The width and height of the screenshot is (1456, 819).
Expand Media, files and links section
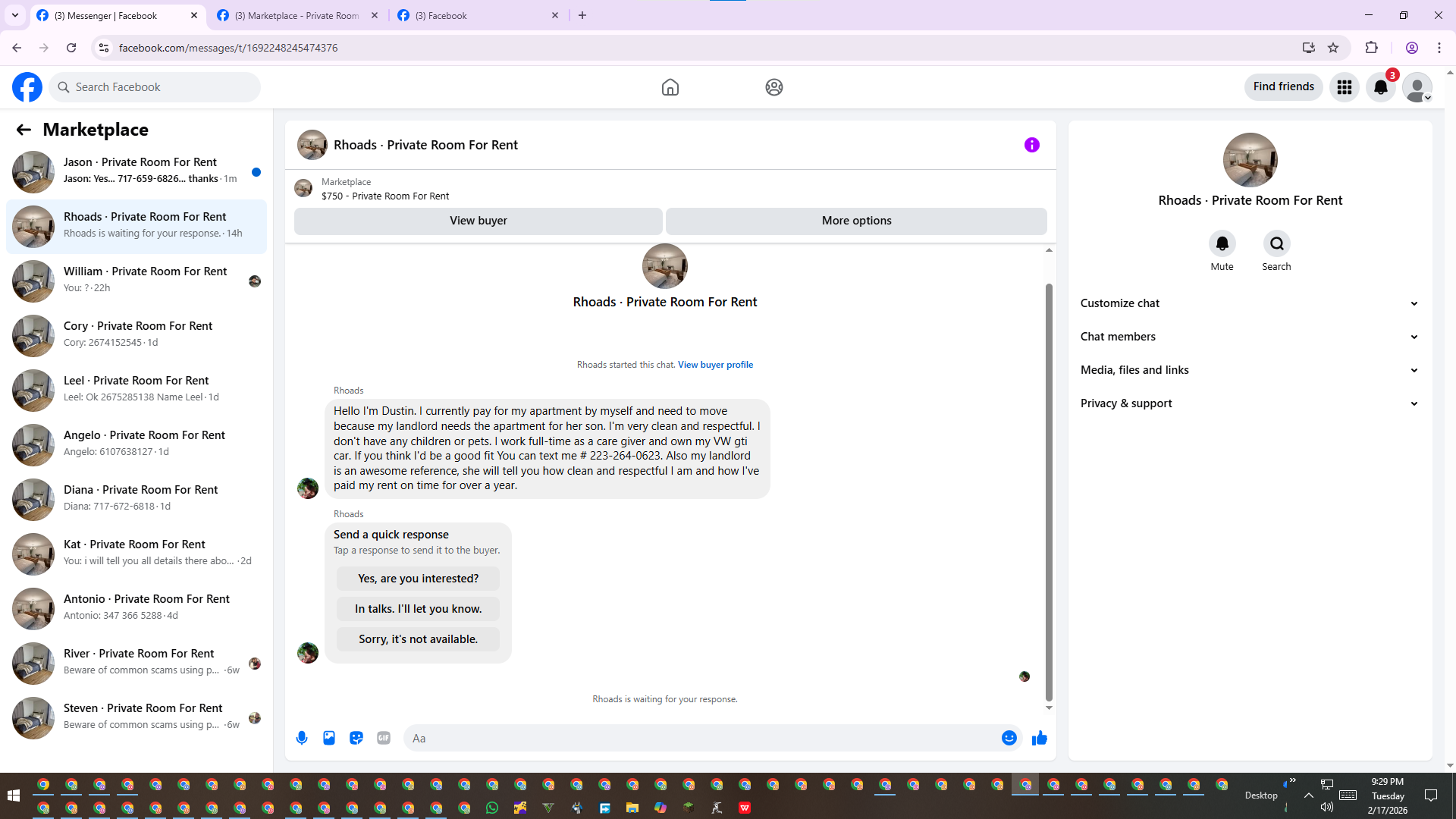[1249, 370]
